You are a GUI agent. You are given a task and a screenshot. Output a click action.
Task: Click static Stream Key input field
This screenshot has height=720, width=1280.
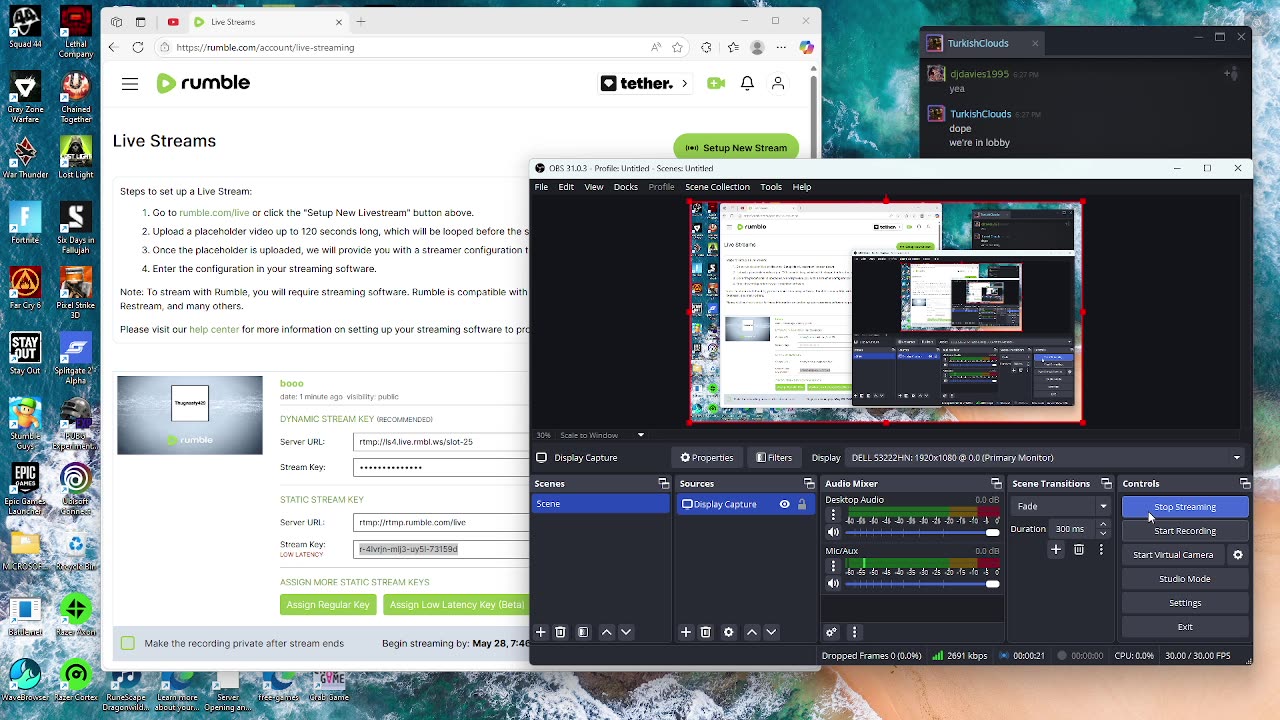click(x=441, y=549)
